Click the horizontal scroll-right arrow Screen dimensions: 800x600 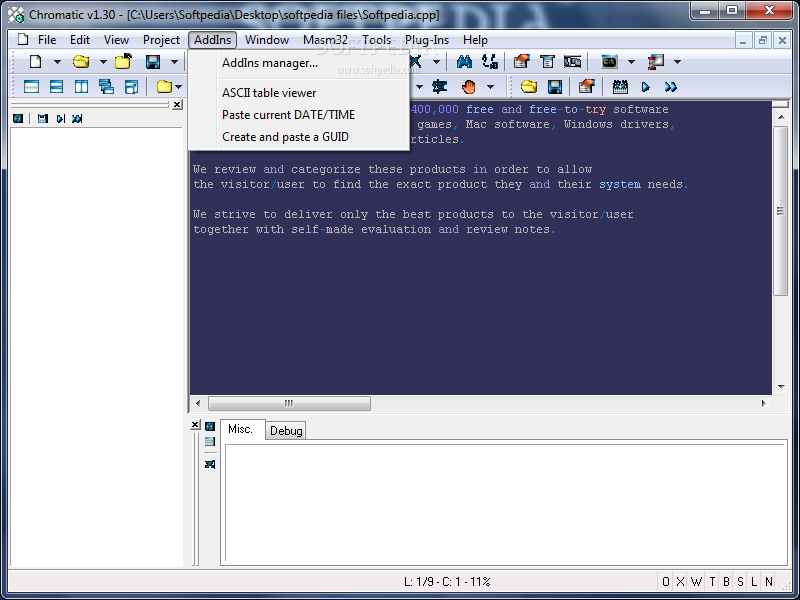coord(763,403)
